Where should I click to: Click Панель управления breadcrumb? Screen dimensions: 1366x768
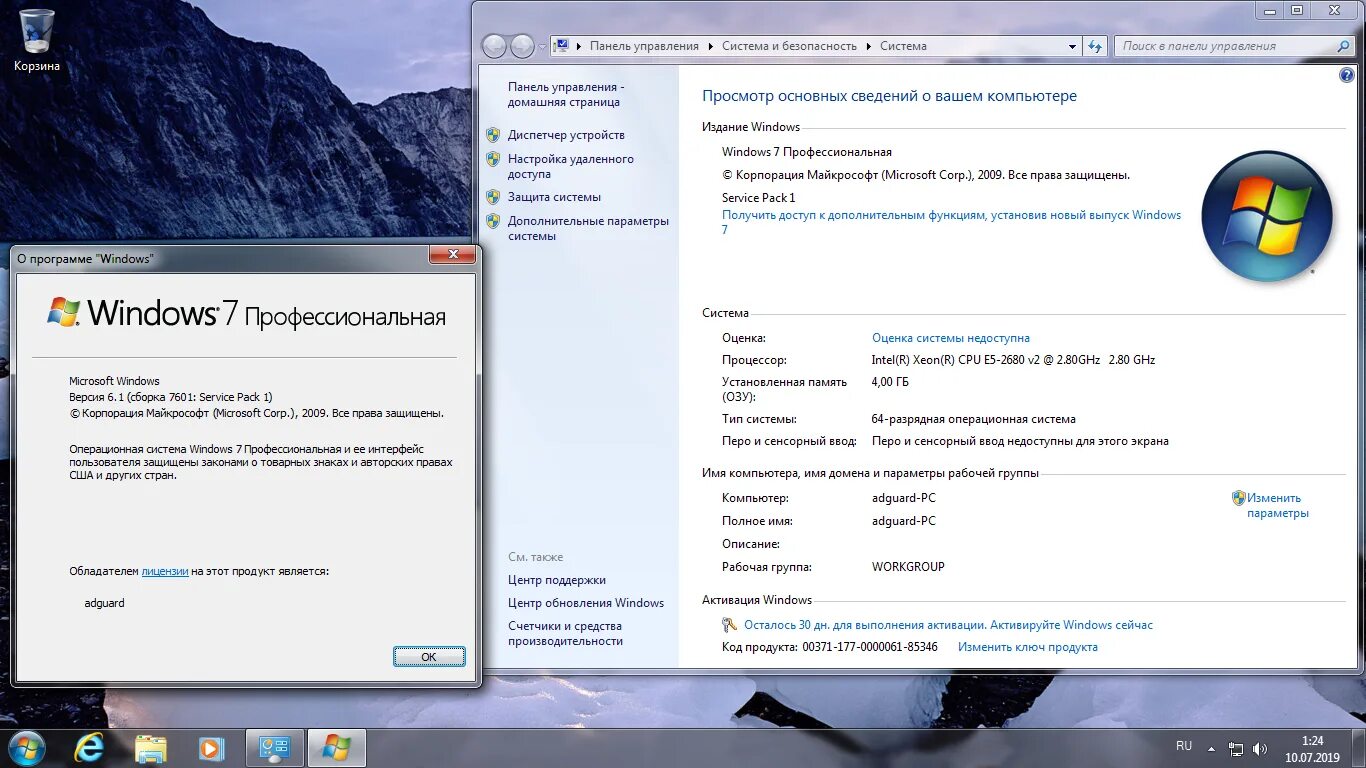click(644, 46)
